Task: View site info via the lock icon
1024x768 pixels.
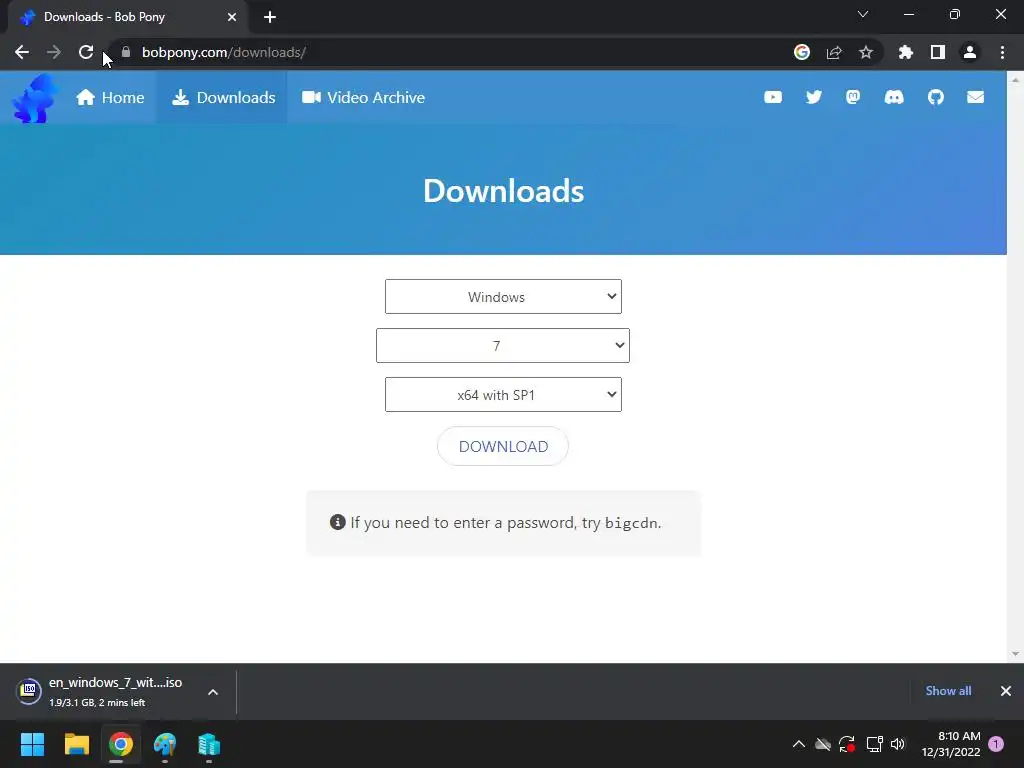Action: pyautogui.click(x=126, y=52)
